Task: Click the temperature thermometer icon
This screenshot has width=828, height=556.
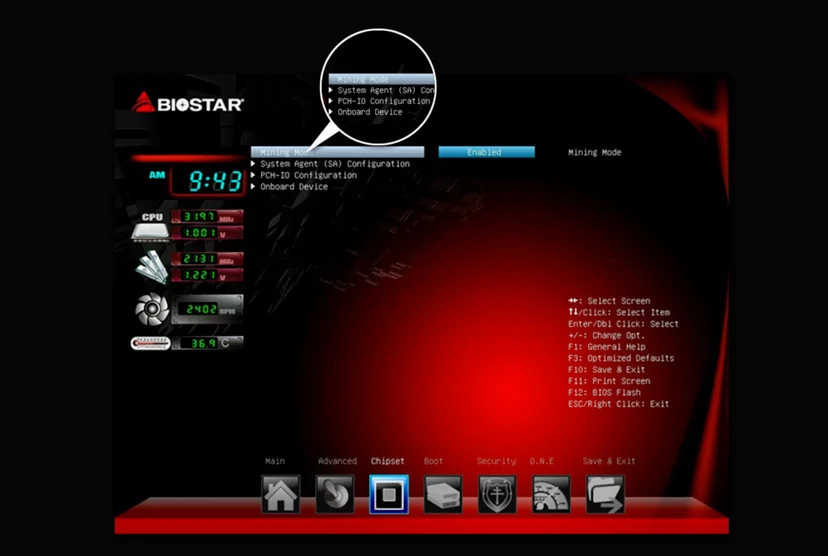Action: (x=150, y=343)
